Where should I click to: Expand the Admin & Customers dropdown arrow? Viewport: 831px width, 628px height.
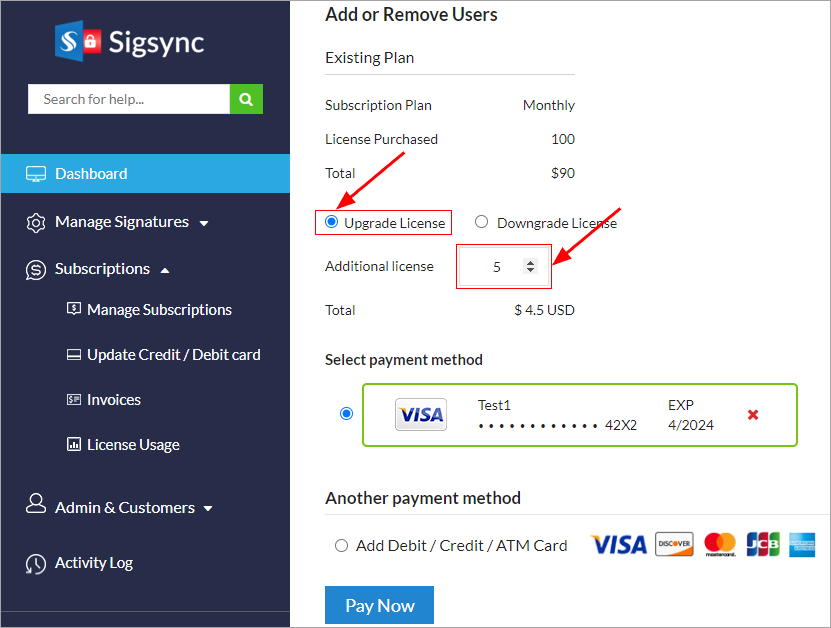click(x=208, y=509)
